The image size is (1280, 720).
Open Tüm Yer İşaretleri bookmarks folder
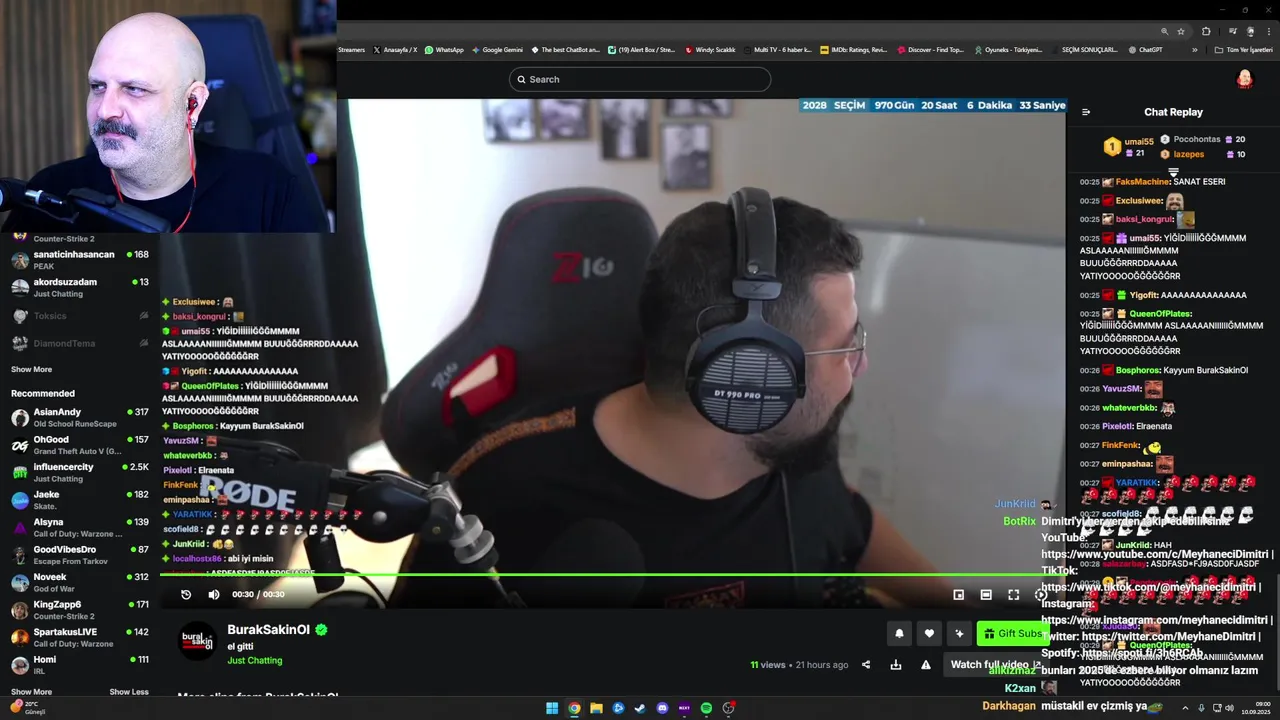[1243, 49]
